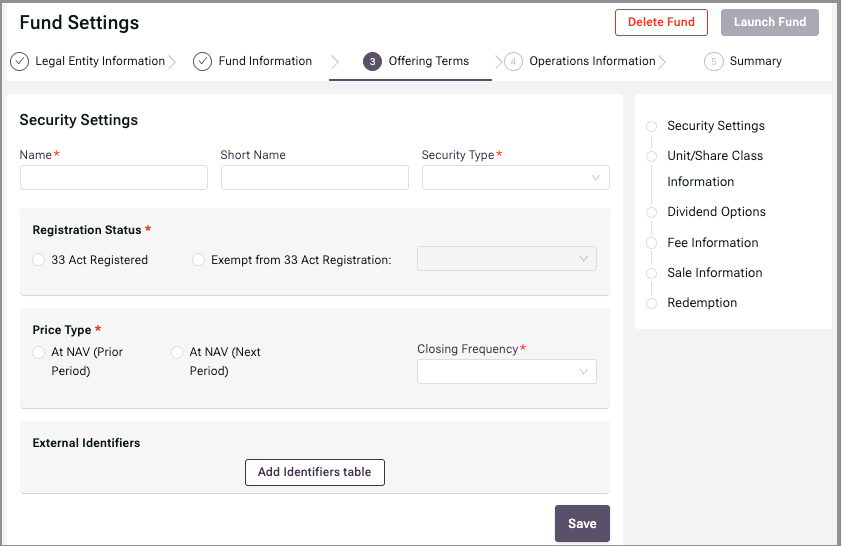This screenshot has height=546, width=842.
Task: Click the Unit/Share Class nav circle marker
Action: click(x=651, y=156)
